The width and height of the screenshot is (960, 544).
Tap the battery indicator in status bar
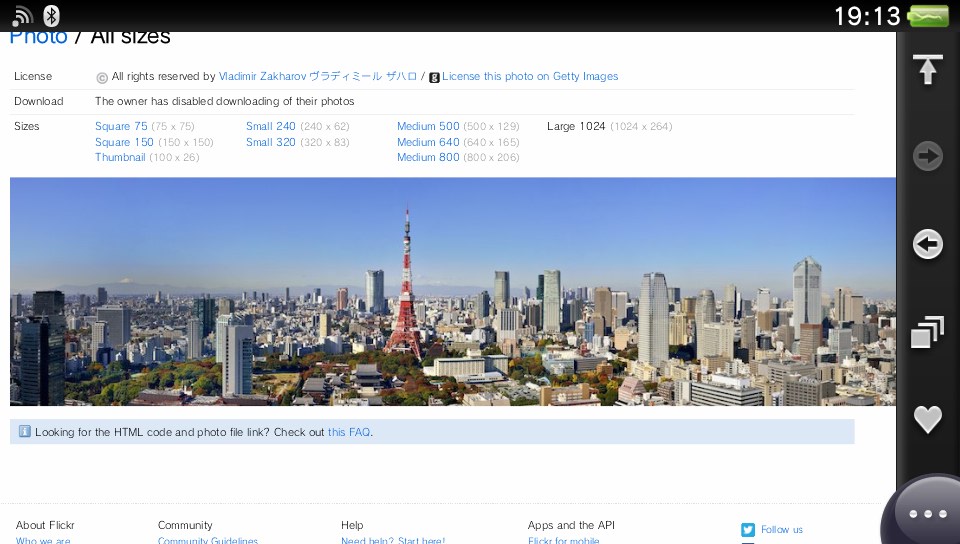[929, 16]
